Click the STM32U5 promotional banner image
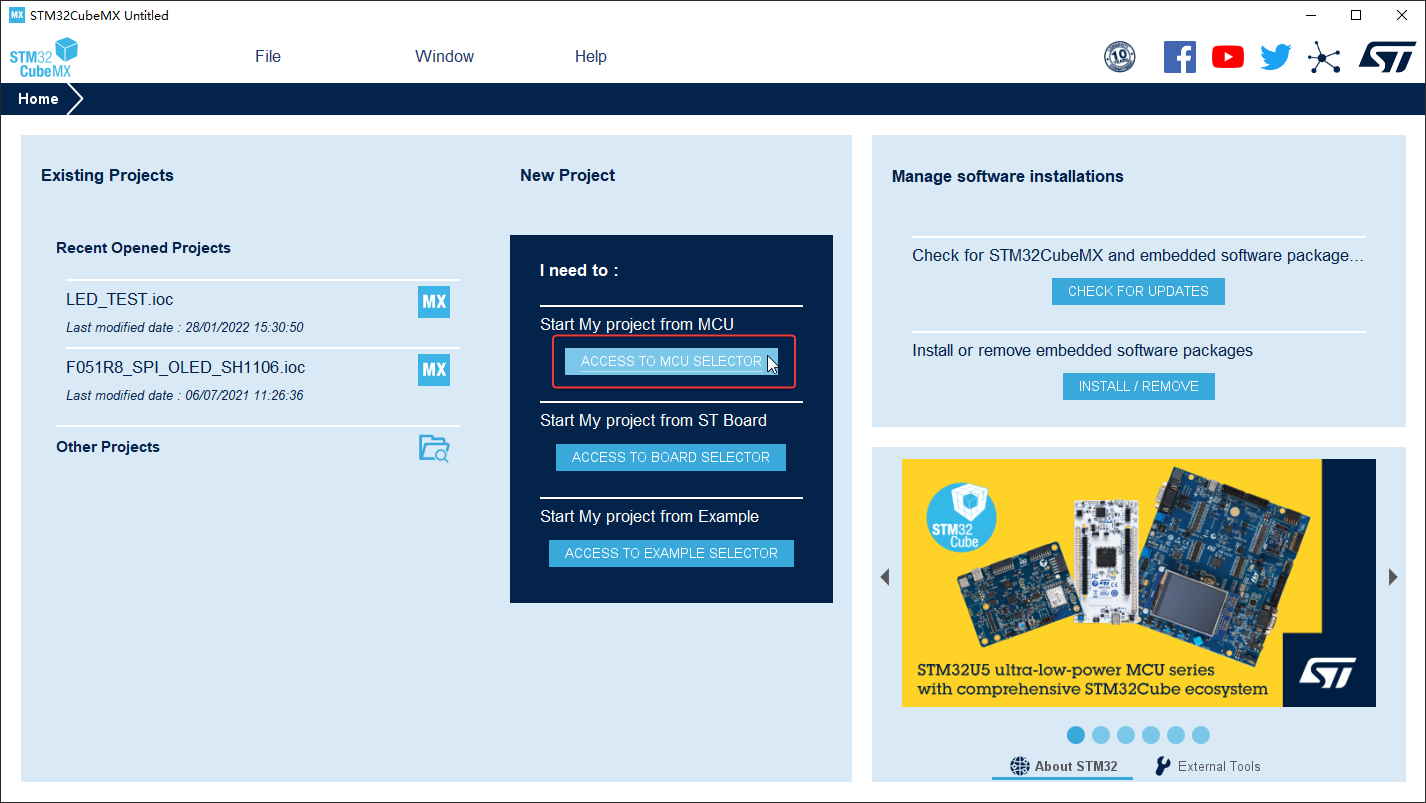Viewport: 1426px width, 803px height. [x=1139, y=583]
